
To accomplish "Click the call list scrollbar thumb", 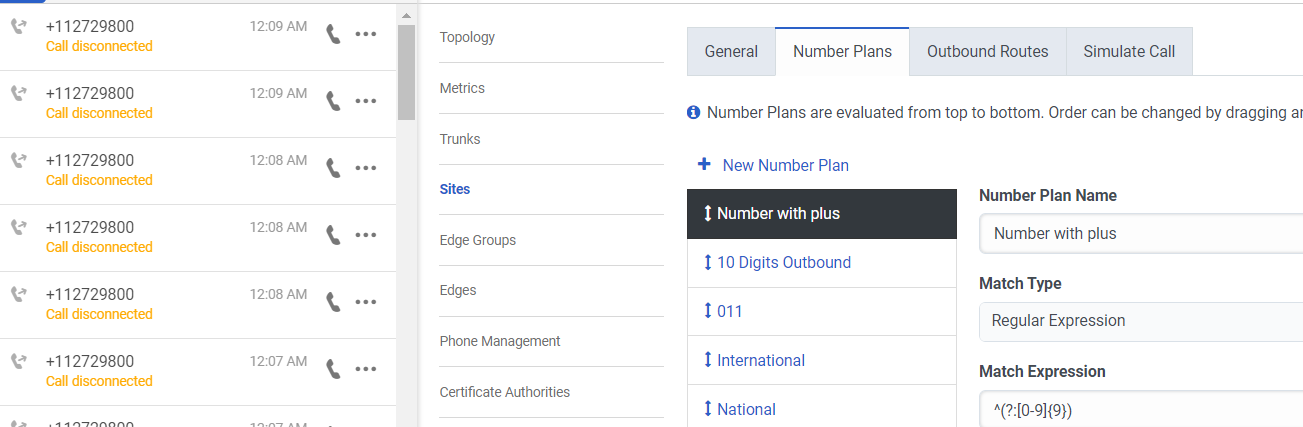I will [x=406, y=70].
